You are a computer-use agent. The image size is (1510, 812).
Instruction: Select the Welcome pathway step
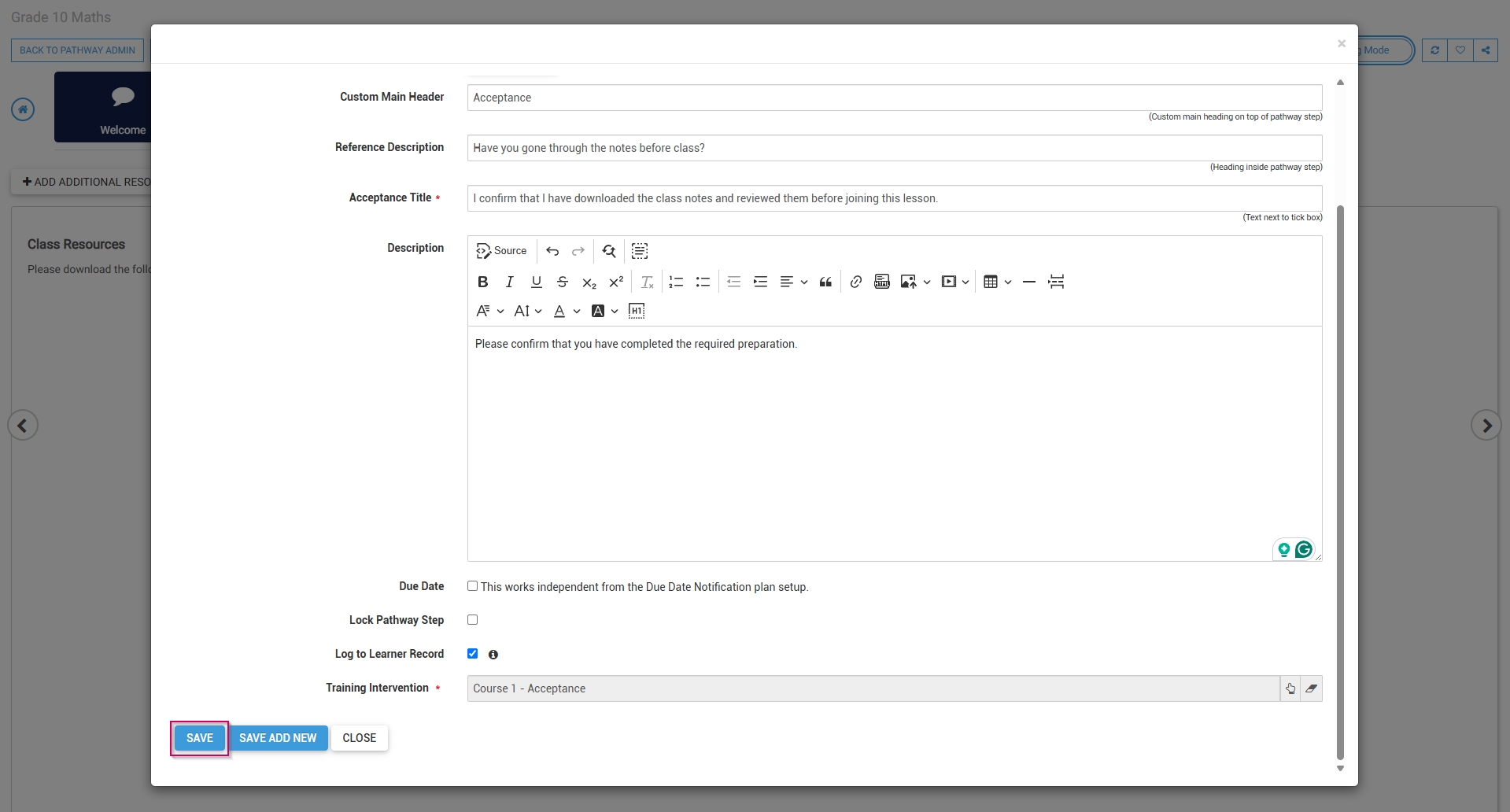[102, 107]
